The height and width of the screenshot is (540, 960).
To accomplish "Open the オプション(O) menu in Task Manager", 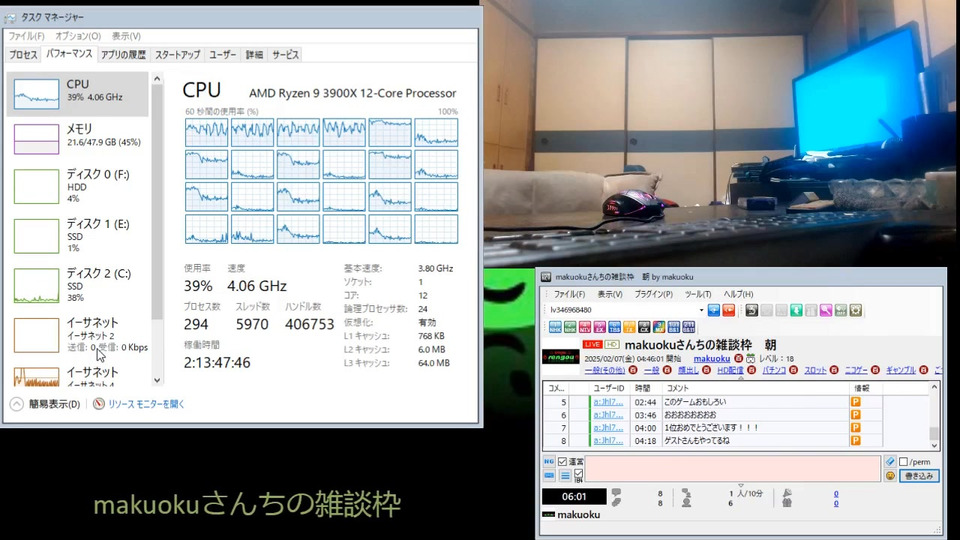I will point(78,36).
